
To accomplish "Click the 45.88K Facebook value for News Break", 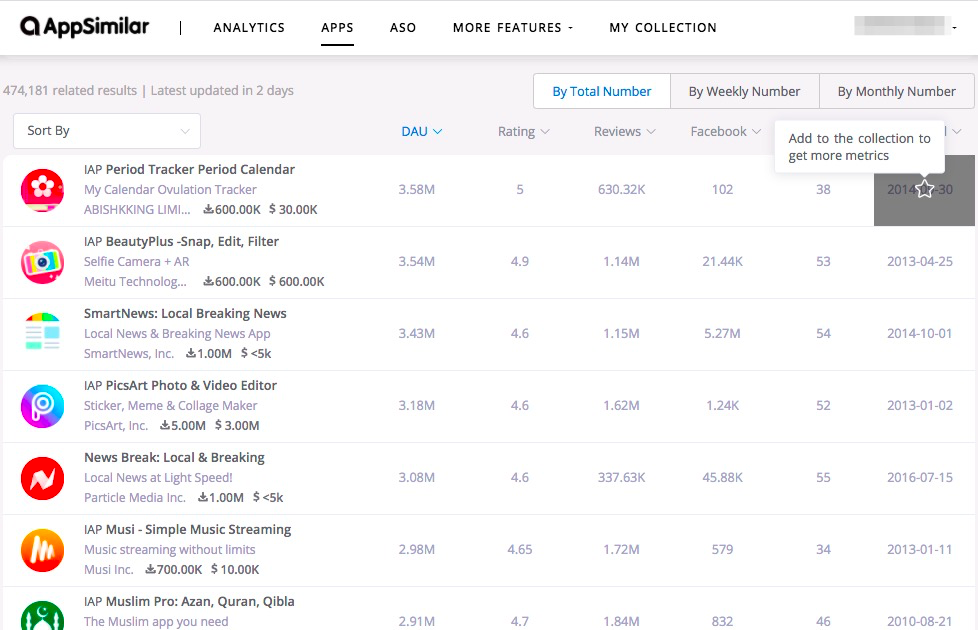I will pyautogui.click(x=722, y=478).
